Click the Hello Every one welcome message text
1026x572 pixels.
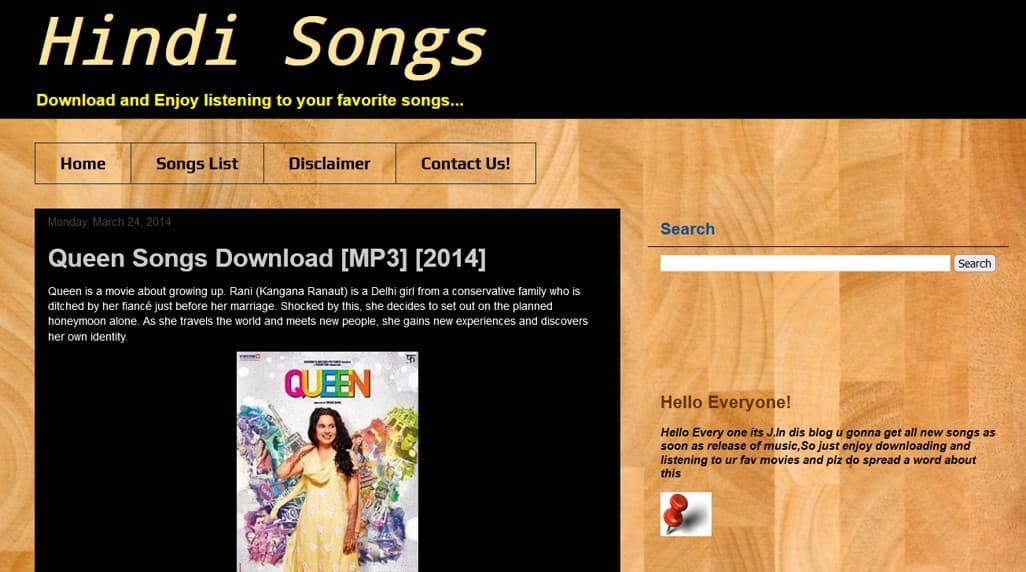click(x=828, y=453)
